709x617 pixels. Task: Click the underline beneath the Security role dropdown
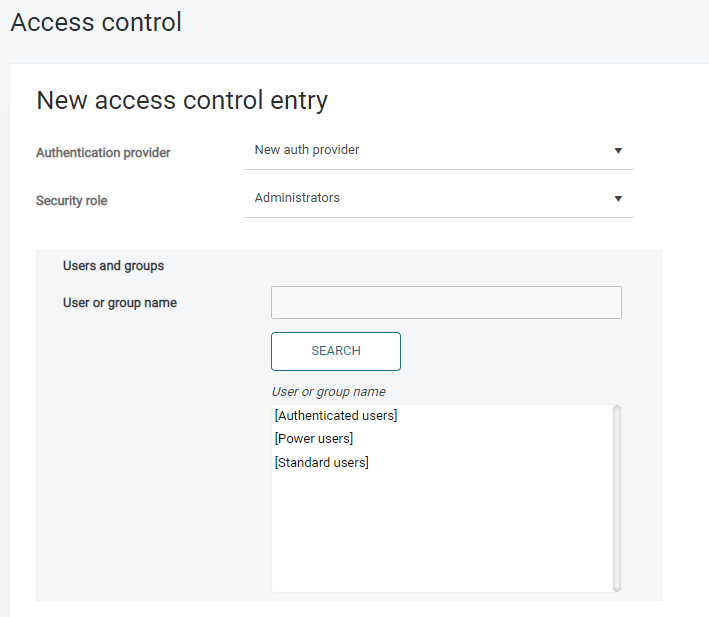[x=438, y=217]
